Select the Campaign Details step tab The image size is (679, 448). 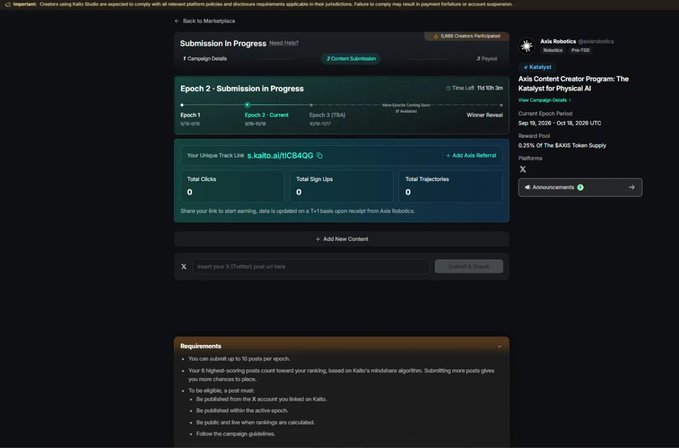coord(205,58)
